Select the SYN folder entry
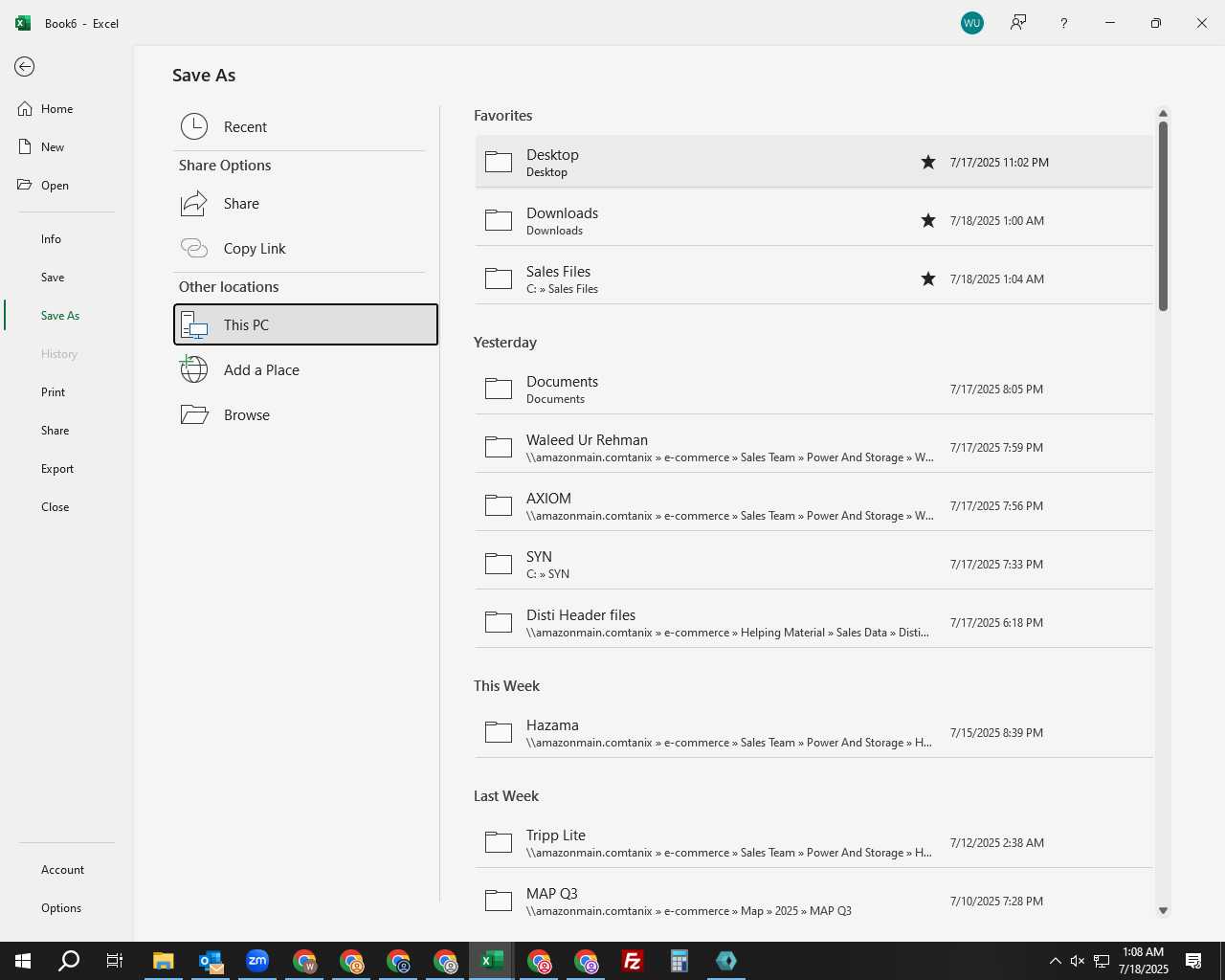 pos(813,564)
